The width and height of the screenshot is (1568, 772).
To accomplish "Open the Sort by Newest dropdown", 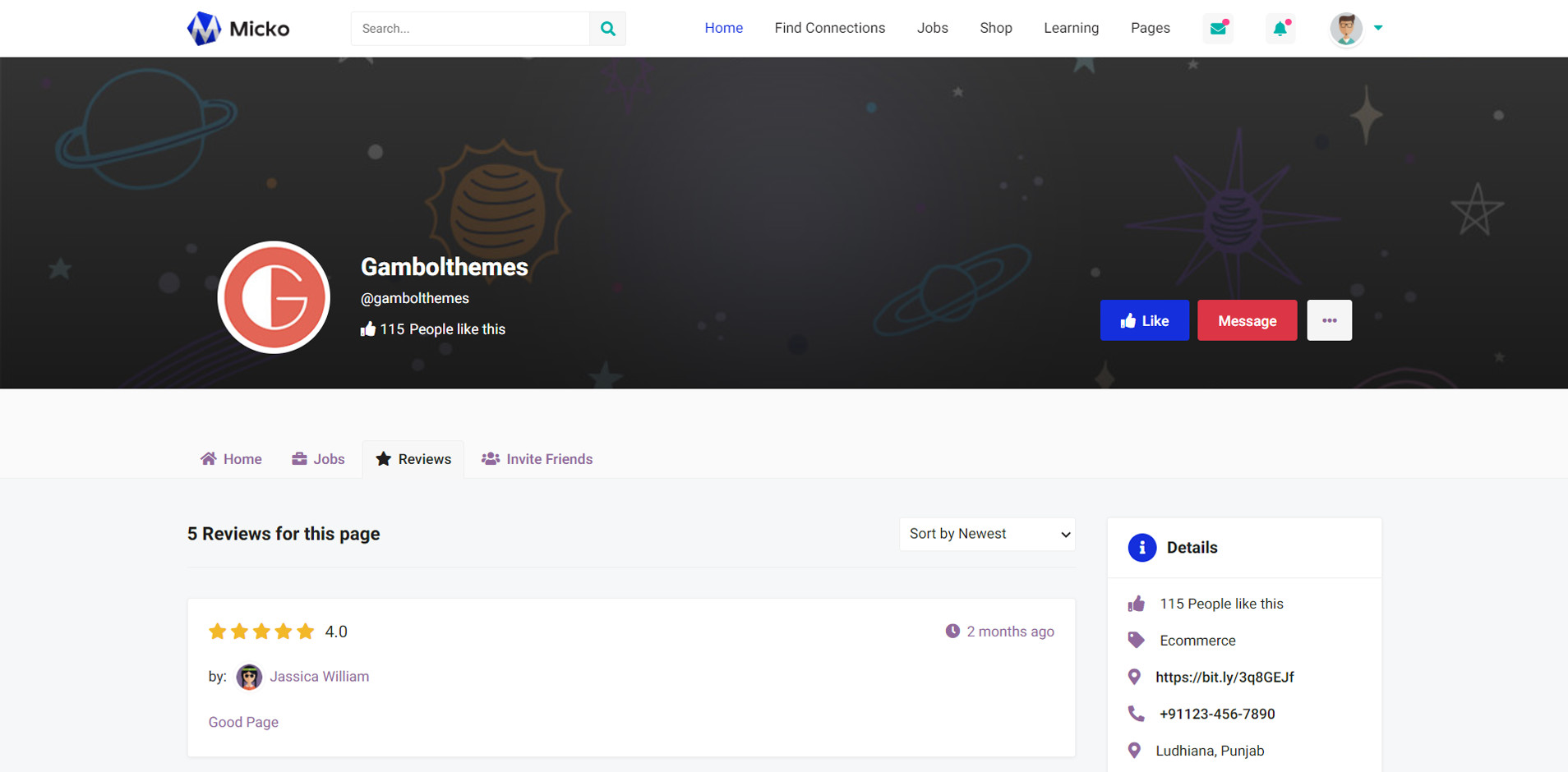I will point(987,534).
